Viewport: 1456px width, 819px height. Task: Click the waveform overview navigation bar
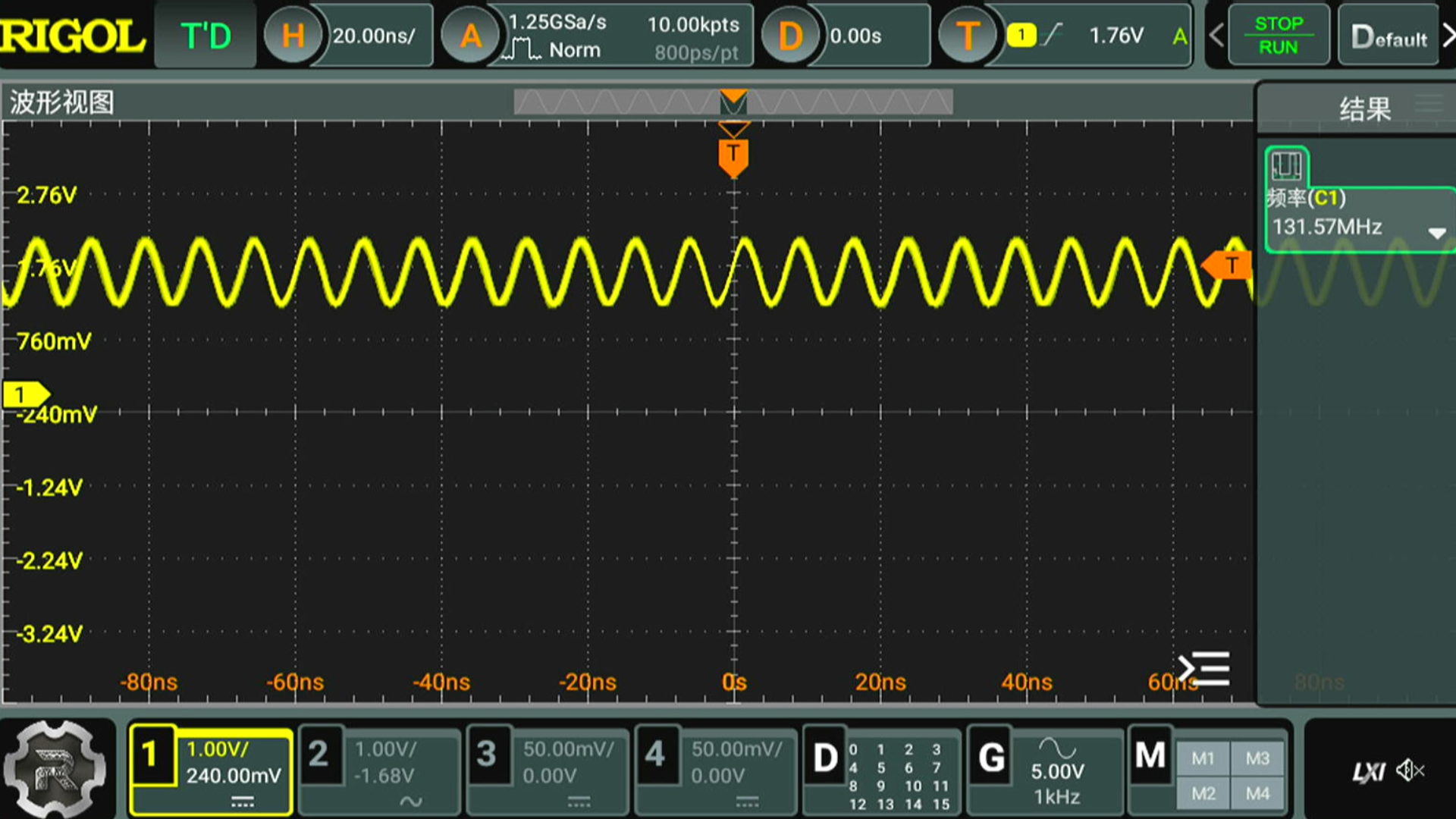733,102
